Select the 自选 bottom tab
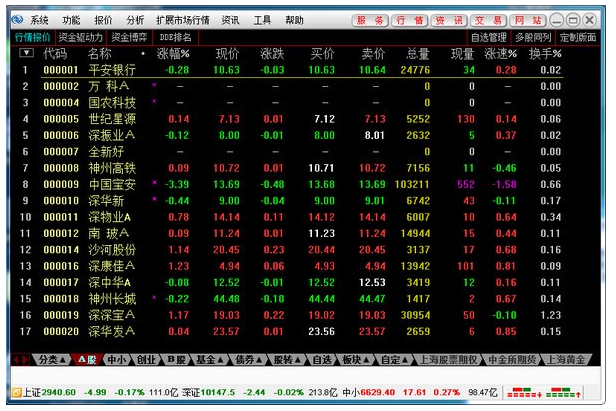616x411 pixels. click(322, 360)
